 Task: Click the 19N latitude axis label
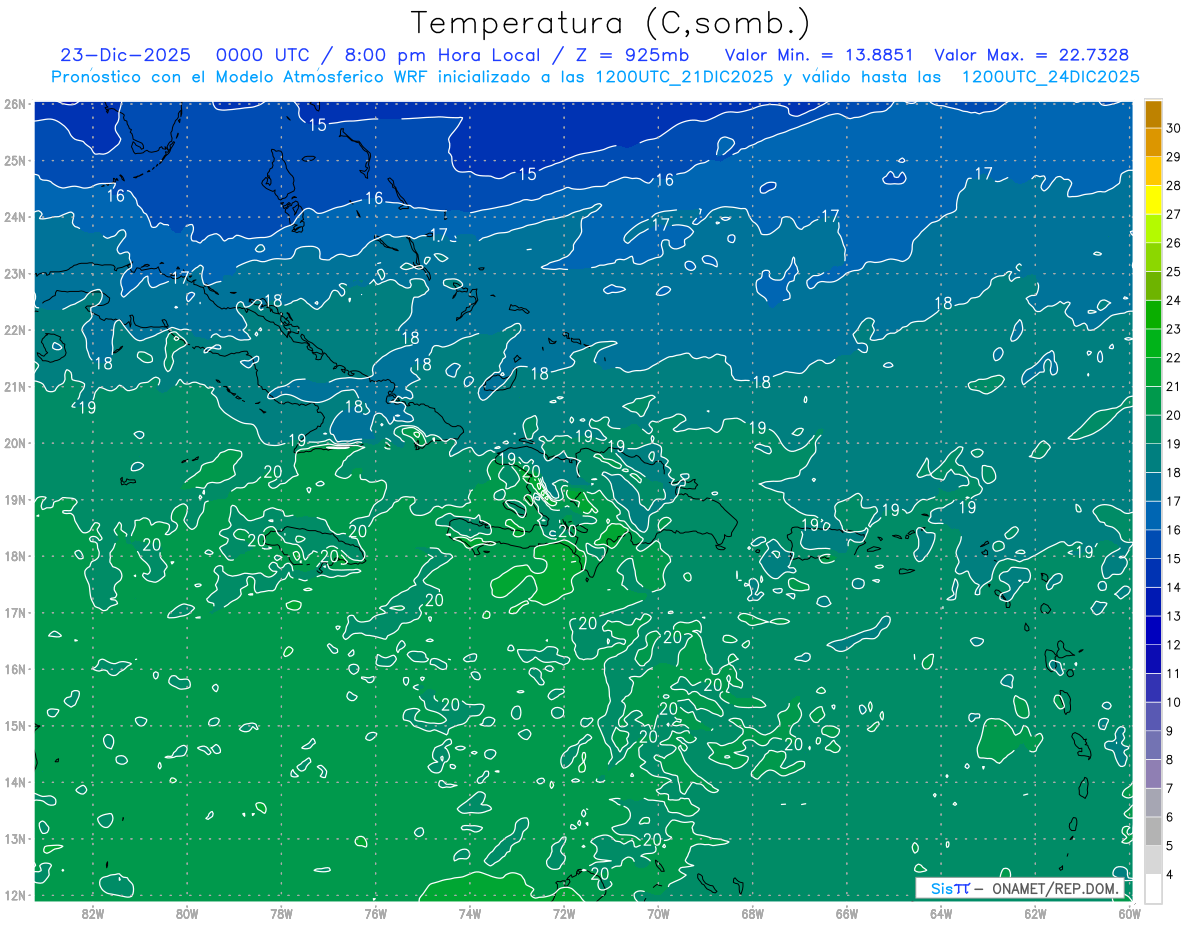pos(14,499)
